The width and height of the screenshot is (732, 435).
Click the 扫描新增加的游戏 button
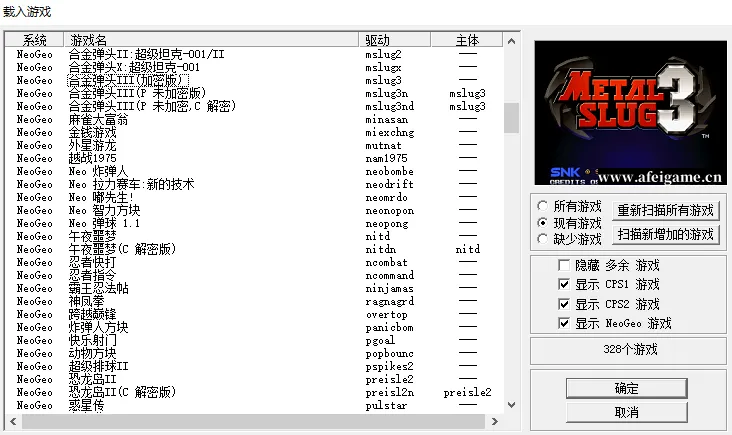(666, 234)
